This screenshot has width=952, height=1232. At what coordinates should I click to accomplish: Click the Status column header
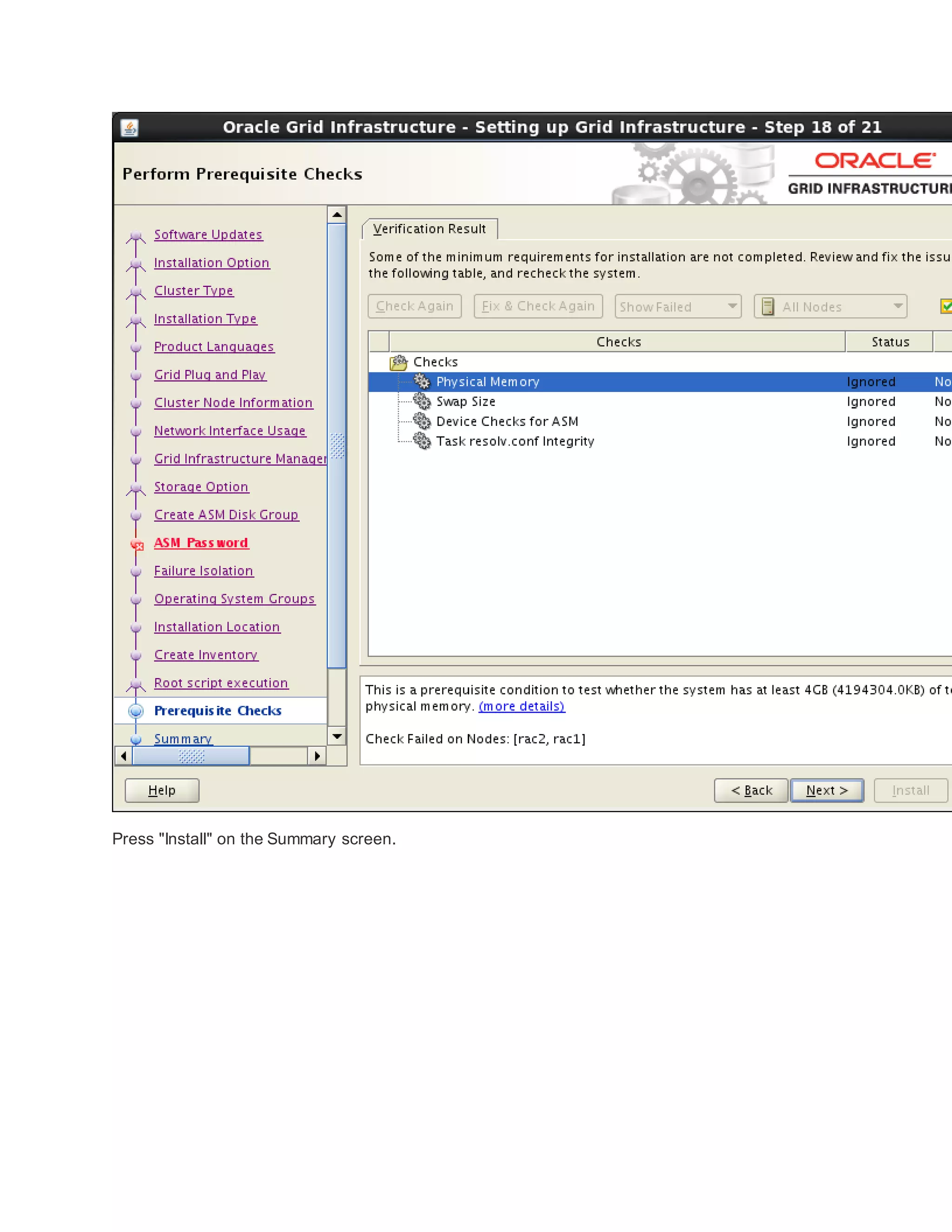890,342
